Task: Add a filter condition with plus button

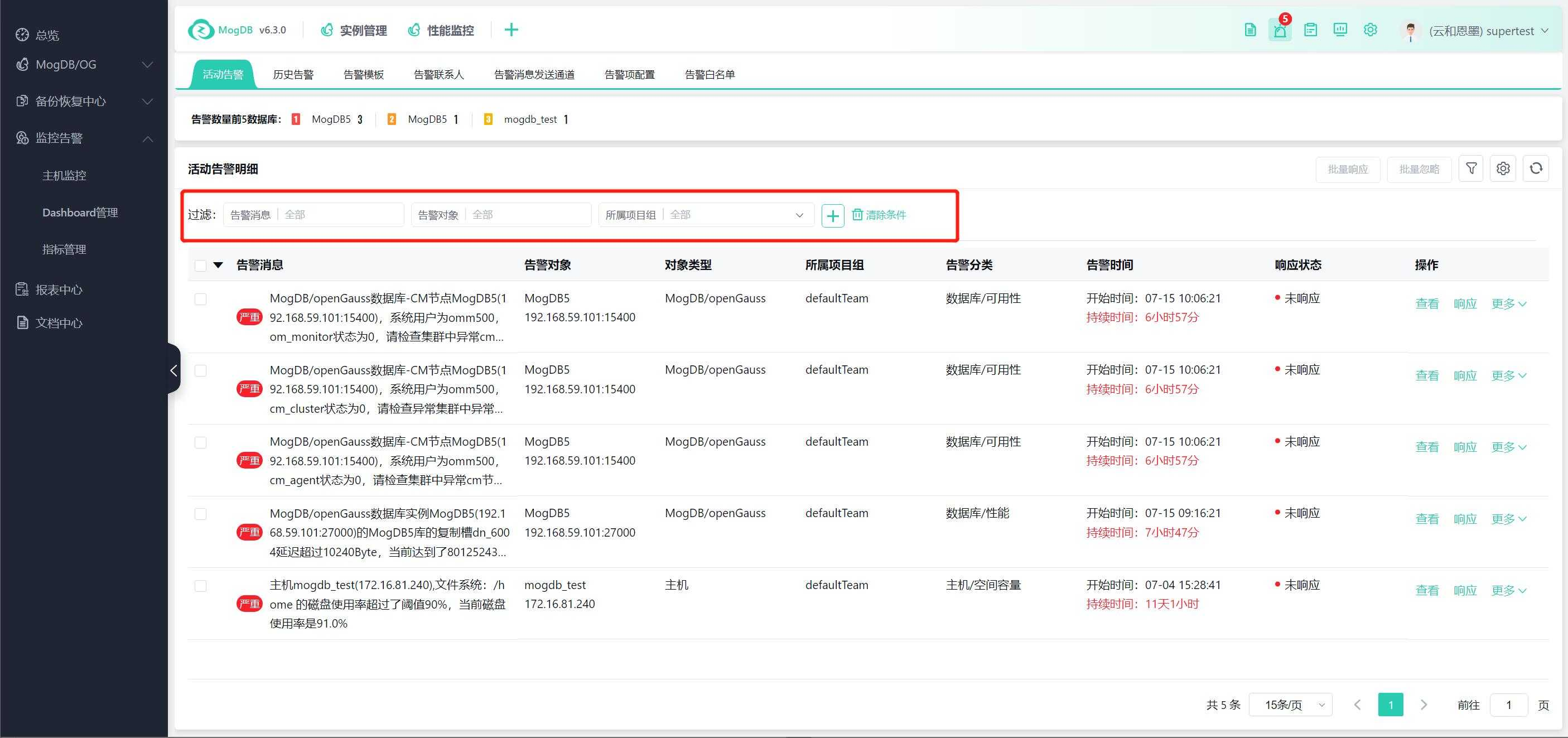Action: [833, 215]
